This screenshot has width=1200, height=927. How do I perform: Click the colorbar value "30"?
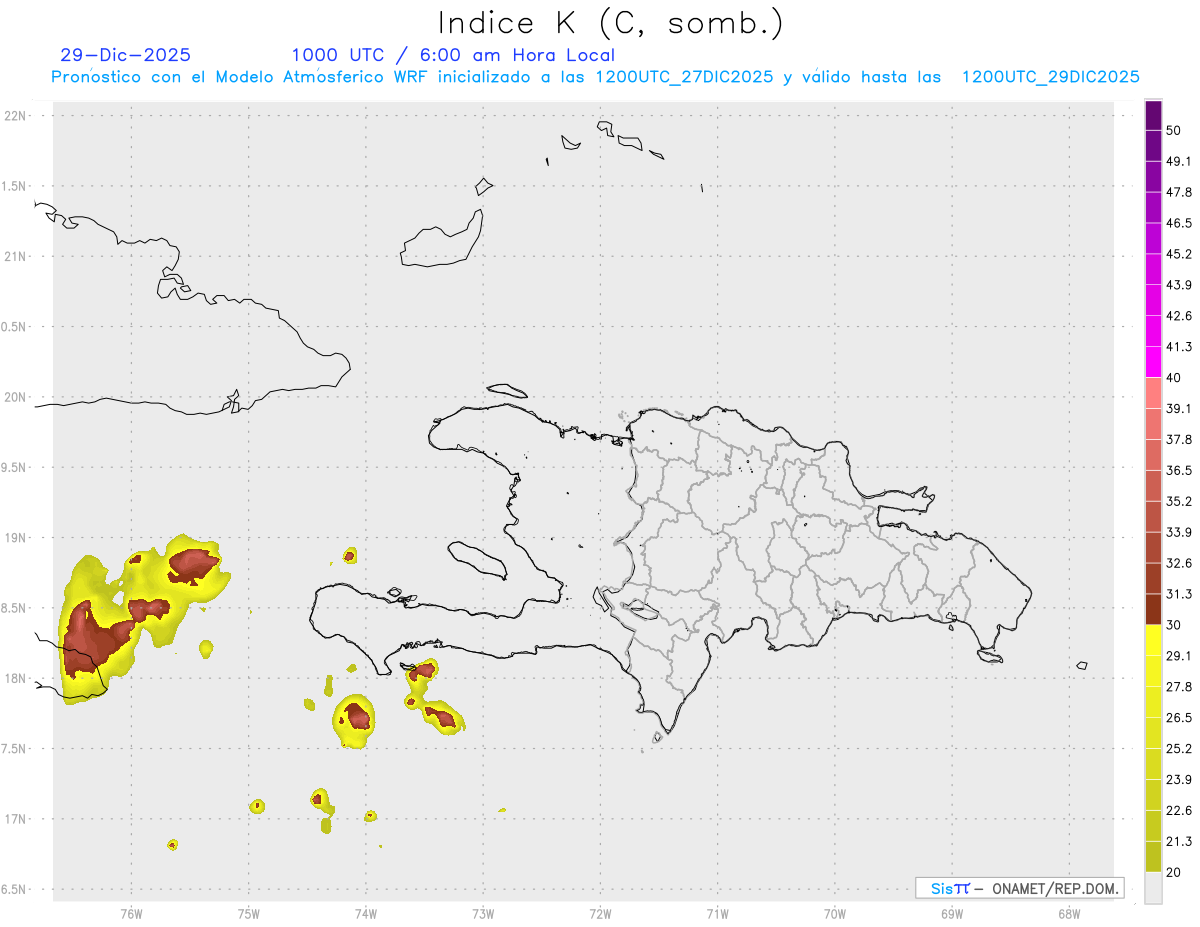(1174, 625)
